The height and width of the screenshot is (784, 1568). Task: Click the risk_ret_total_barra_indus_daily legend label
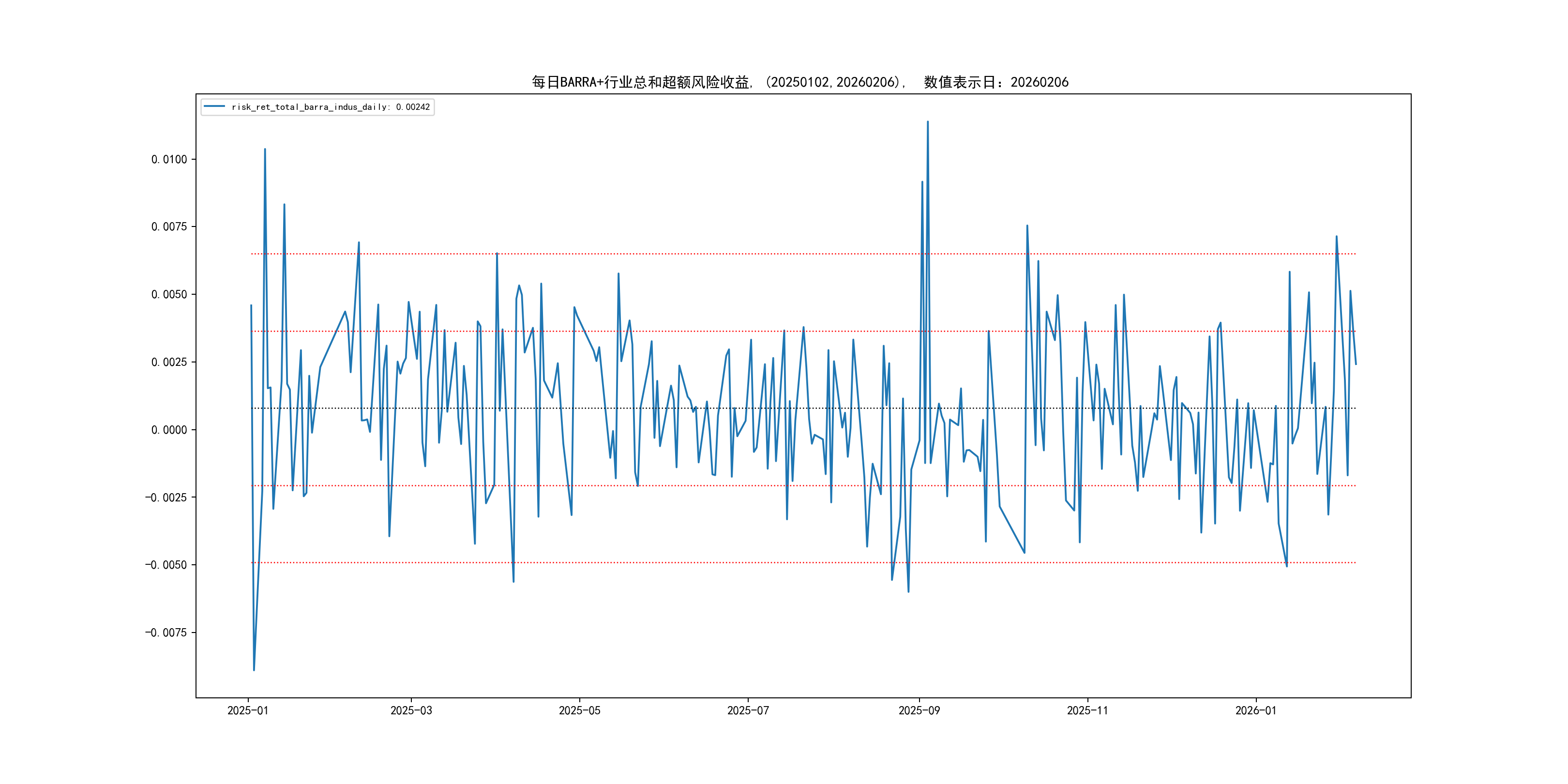point(331,107)
